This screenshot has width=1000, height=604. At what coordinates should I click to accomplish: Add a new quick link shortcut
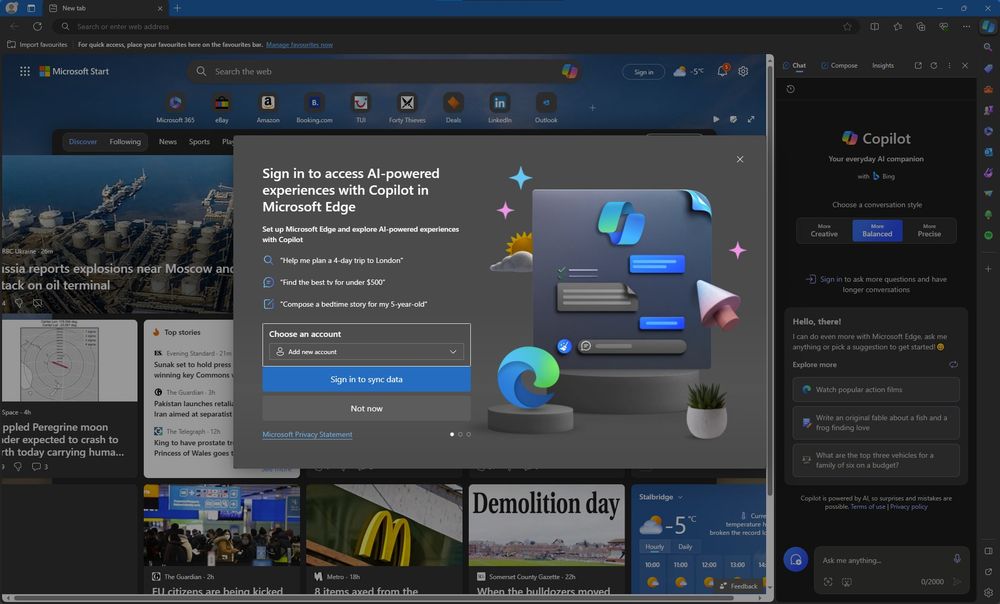[x=592, y=108]
